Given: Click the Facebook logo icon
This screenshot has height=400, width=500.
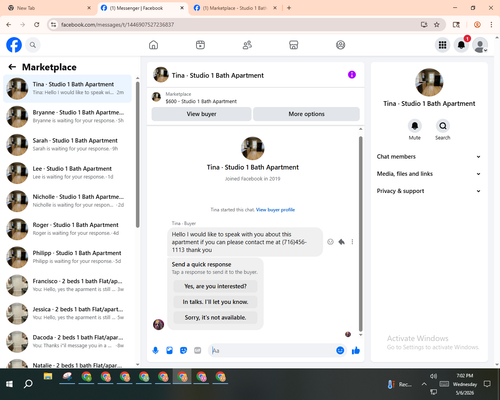Looking at the screenshot, I should point(14,45).
